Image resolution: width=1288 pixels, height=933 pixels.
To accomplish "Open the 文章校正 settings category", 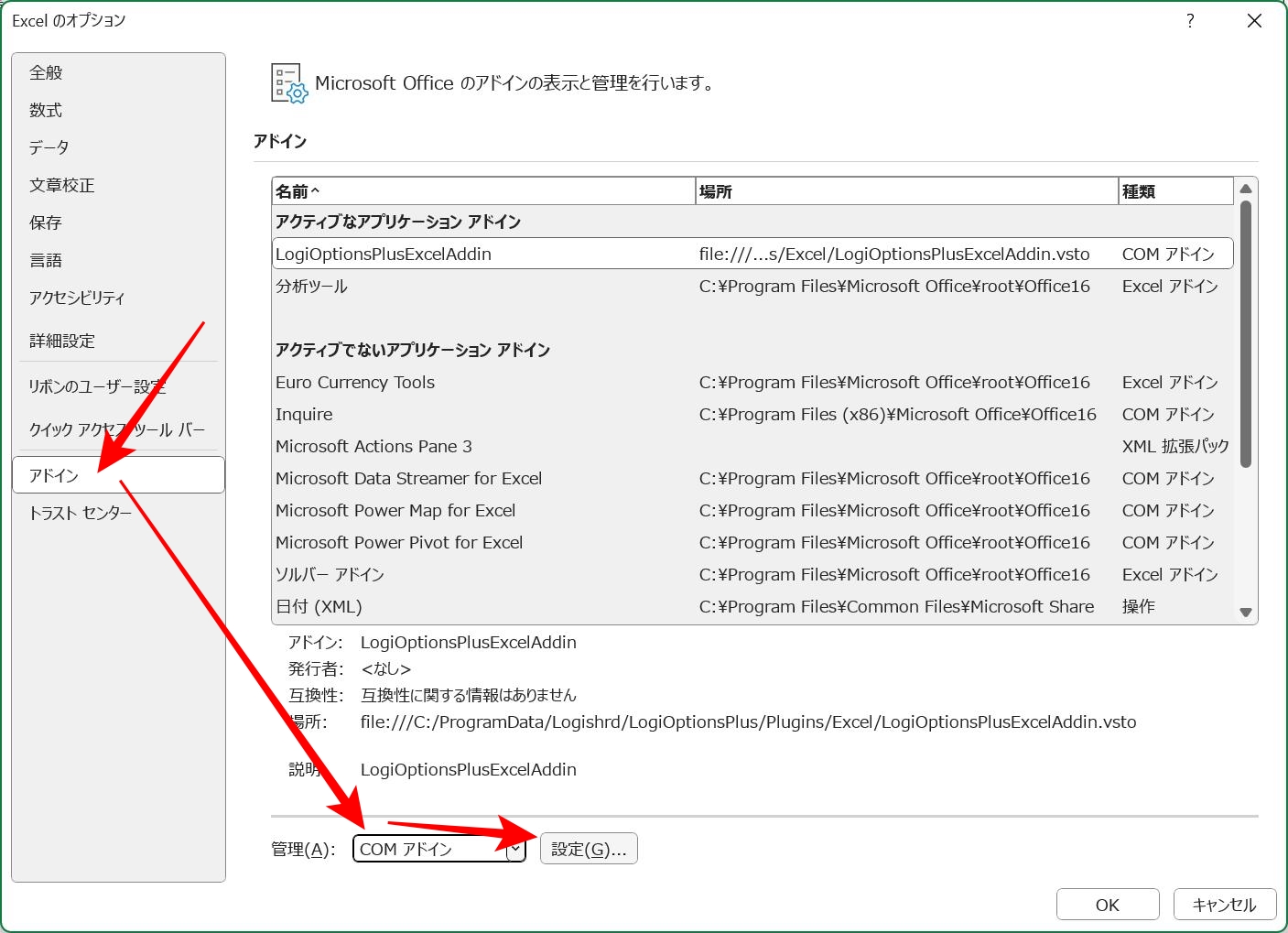I will coord(118,185).
